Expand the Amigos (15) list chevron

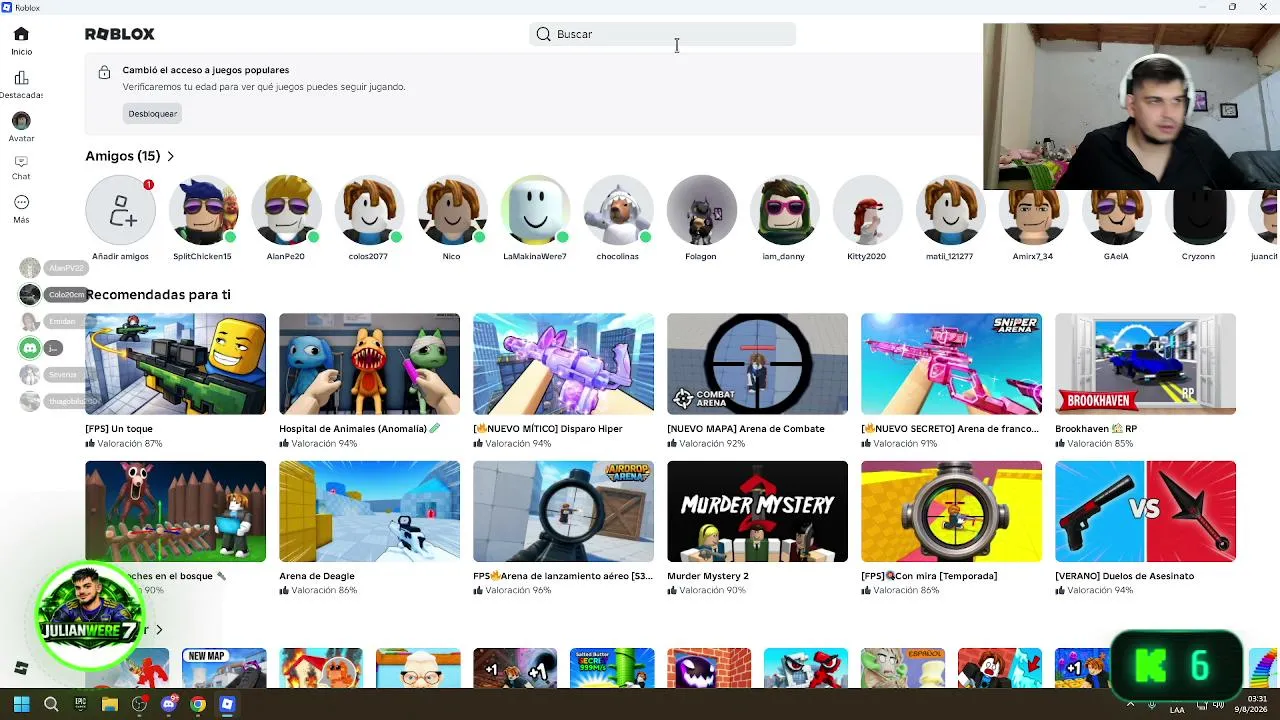[171, 156]
